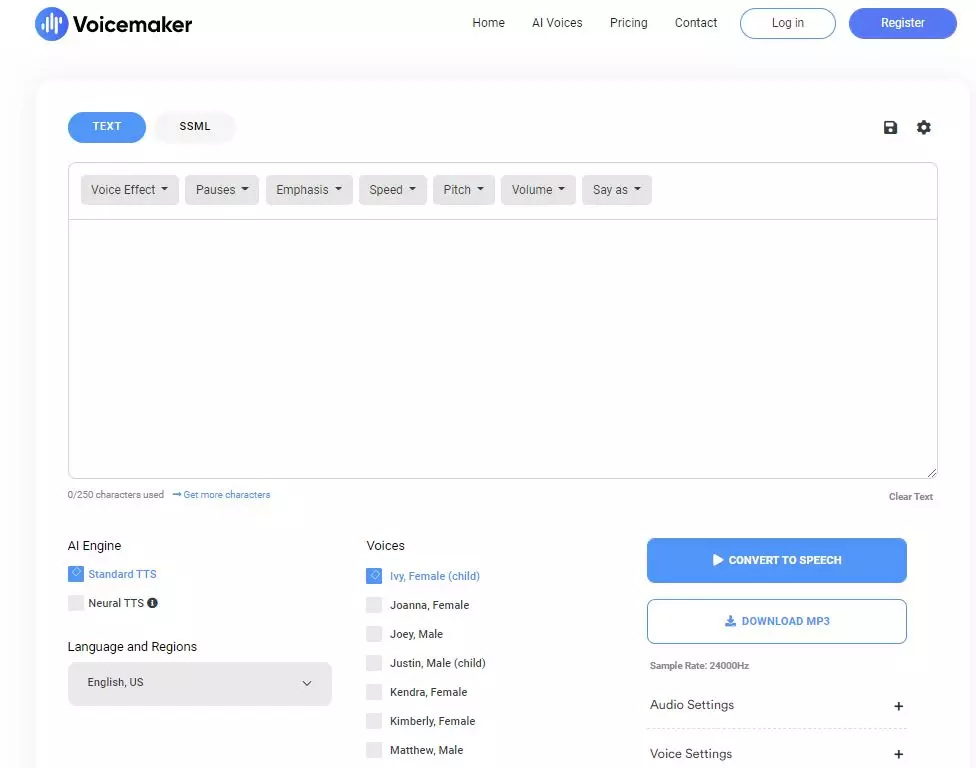This screenshot has width=976, height=768.
Task: Click the Clear Text link
Action: 909,496
